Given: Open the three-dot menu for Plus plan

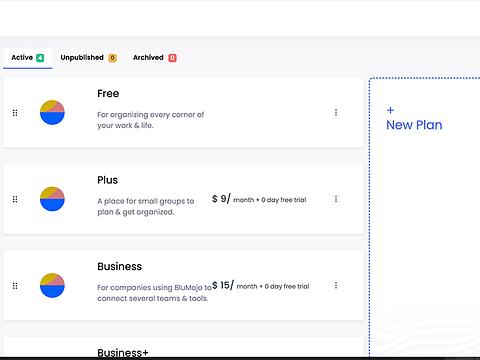Looking at the screenshot, I should [x=336, y=199].
